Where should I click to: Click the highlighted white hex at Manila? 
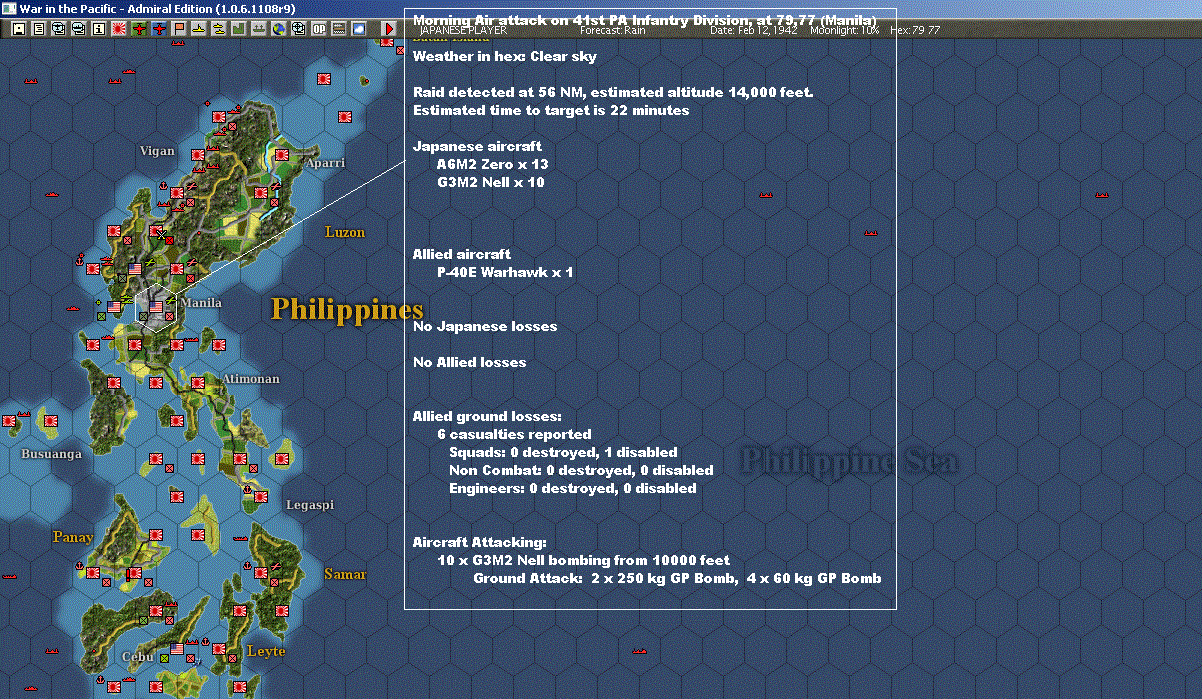[156, 307]
